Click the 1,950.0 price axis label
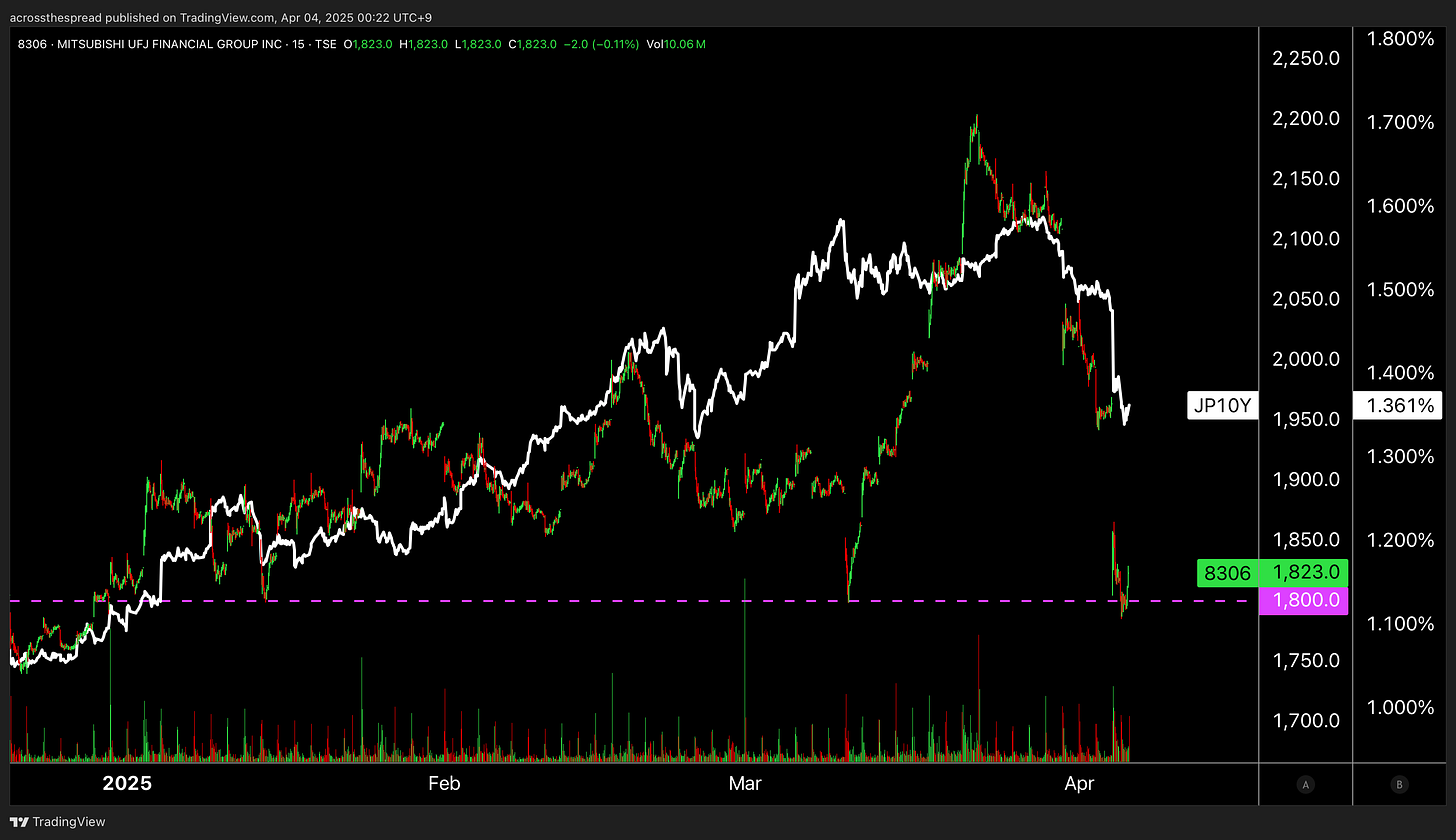Image resolution: width=1456 pixels, height=840 pixels. 1305,418
